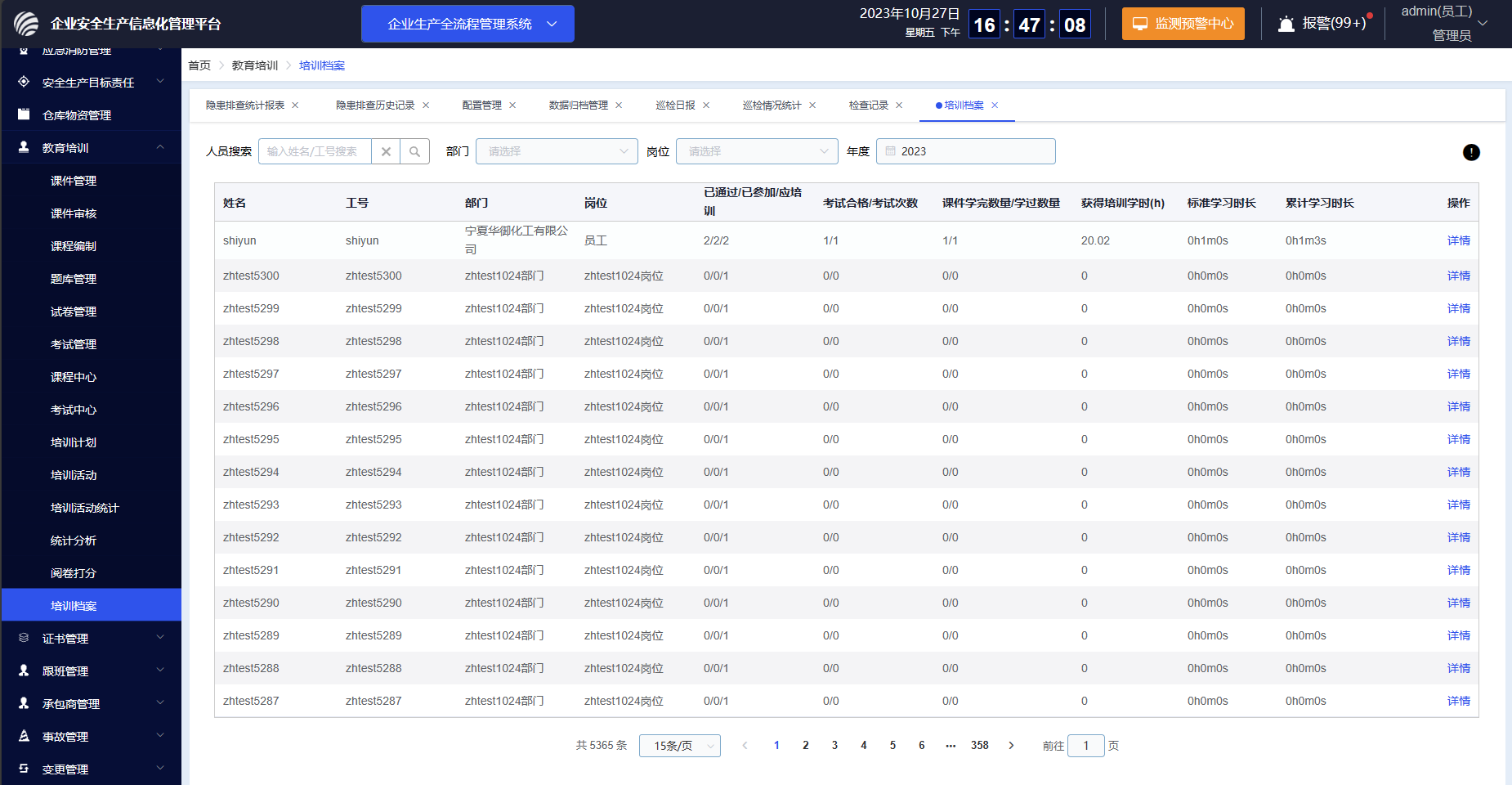Open 详情 for zhtest5300 row
This screenshot has height=785, width=1512.
click(1458, 276)
